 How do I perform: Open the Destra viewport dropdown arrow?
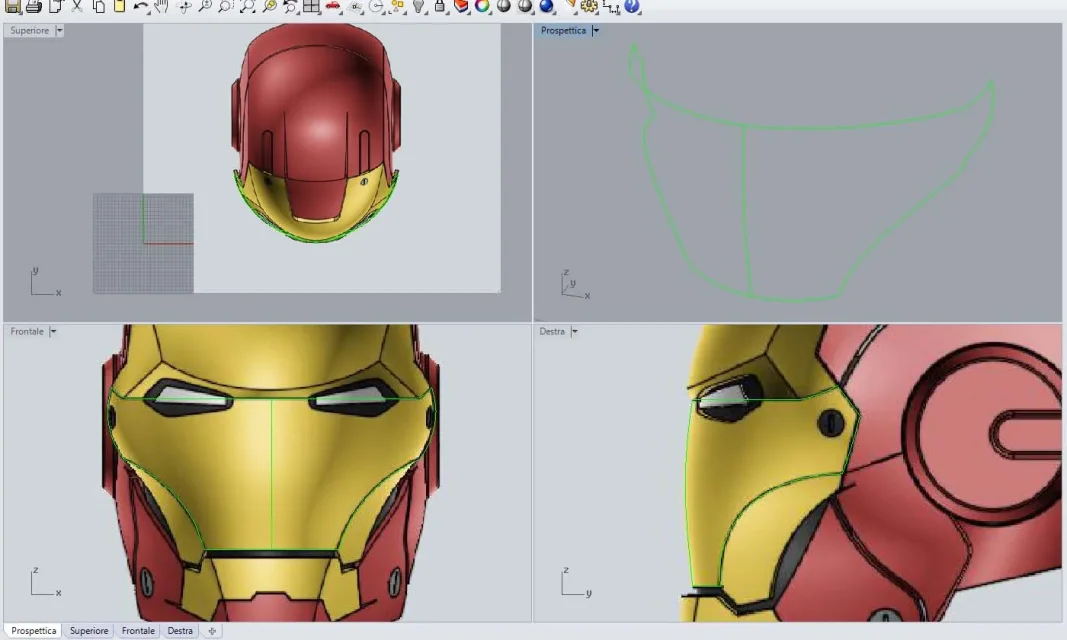pyautogui.click(x=574, y=332)
